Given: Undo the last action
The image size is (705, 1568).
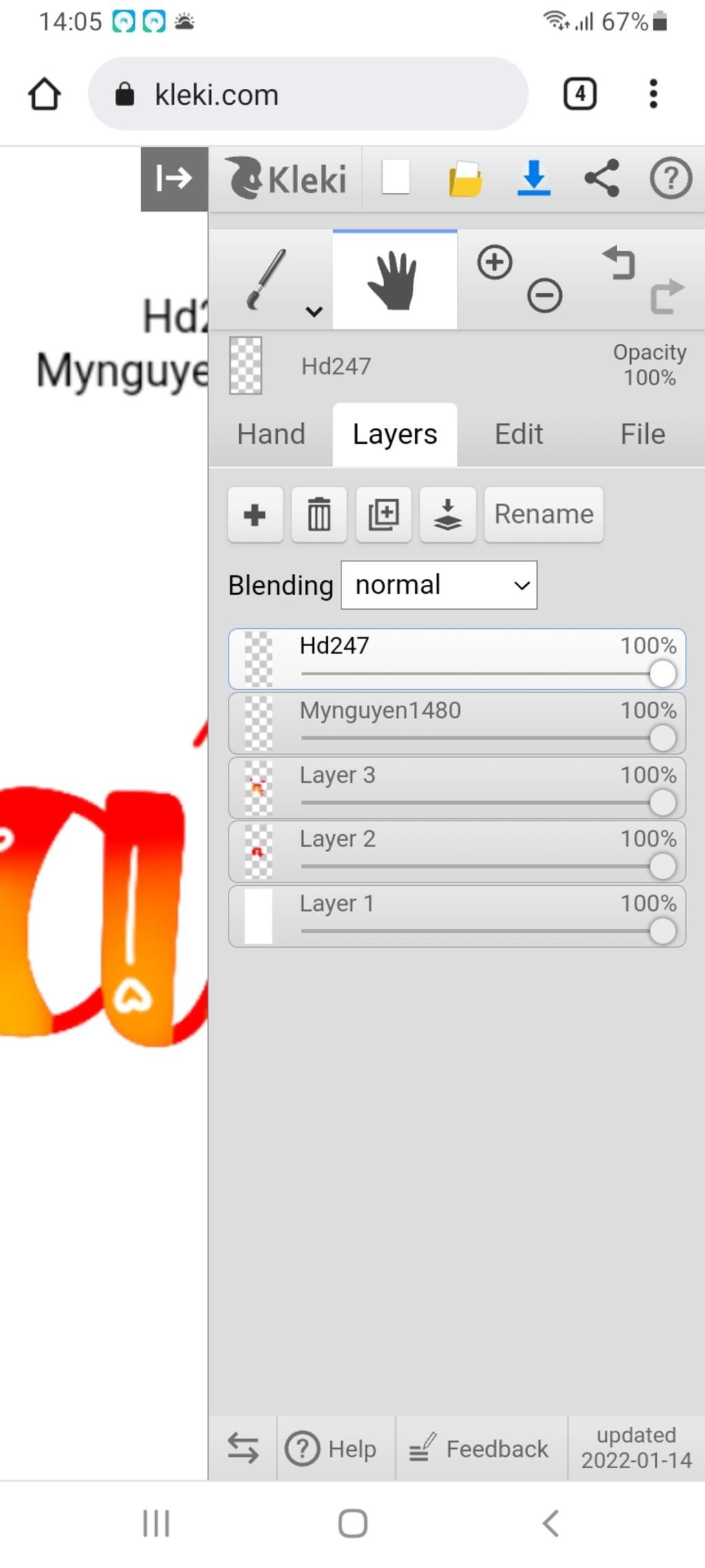Looking at the screenshot, I should (x=619, y=263).
